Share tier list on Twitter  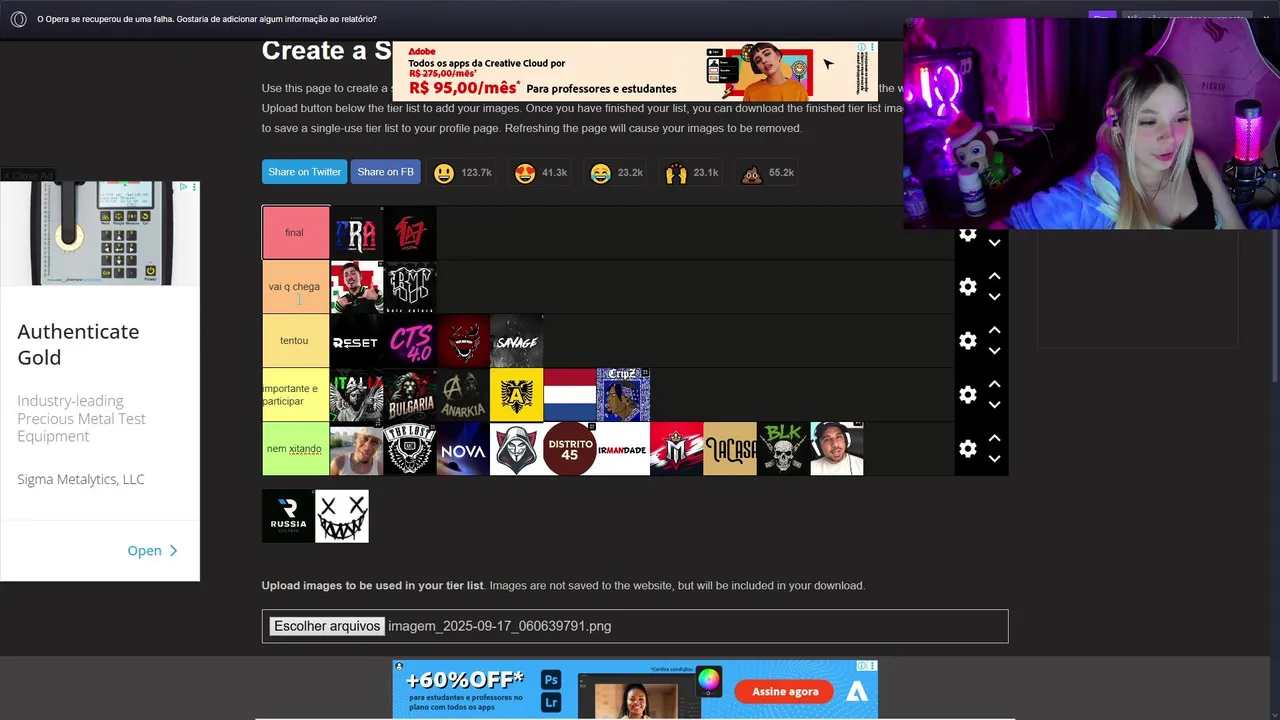304,172
